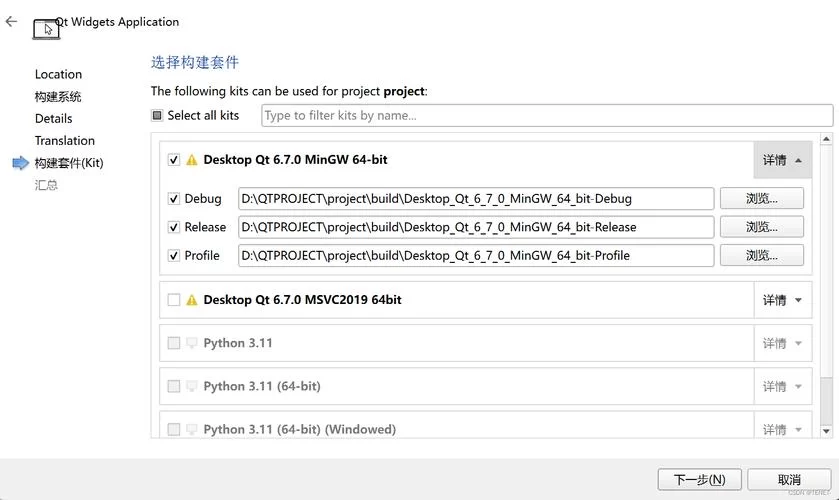Click the back arrow icon

pyautogui.click(x=12, y=21)
